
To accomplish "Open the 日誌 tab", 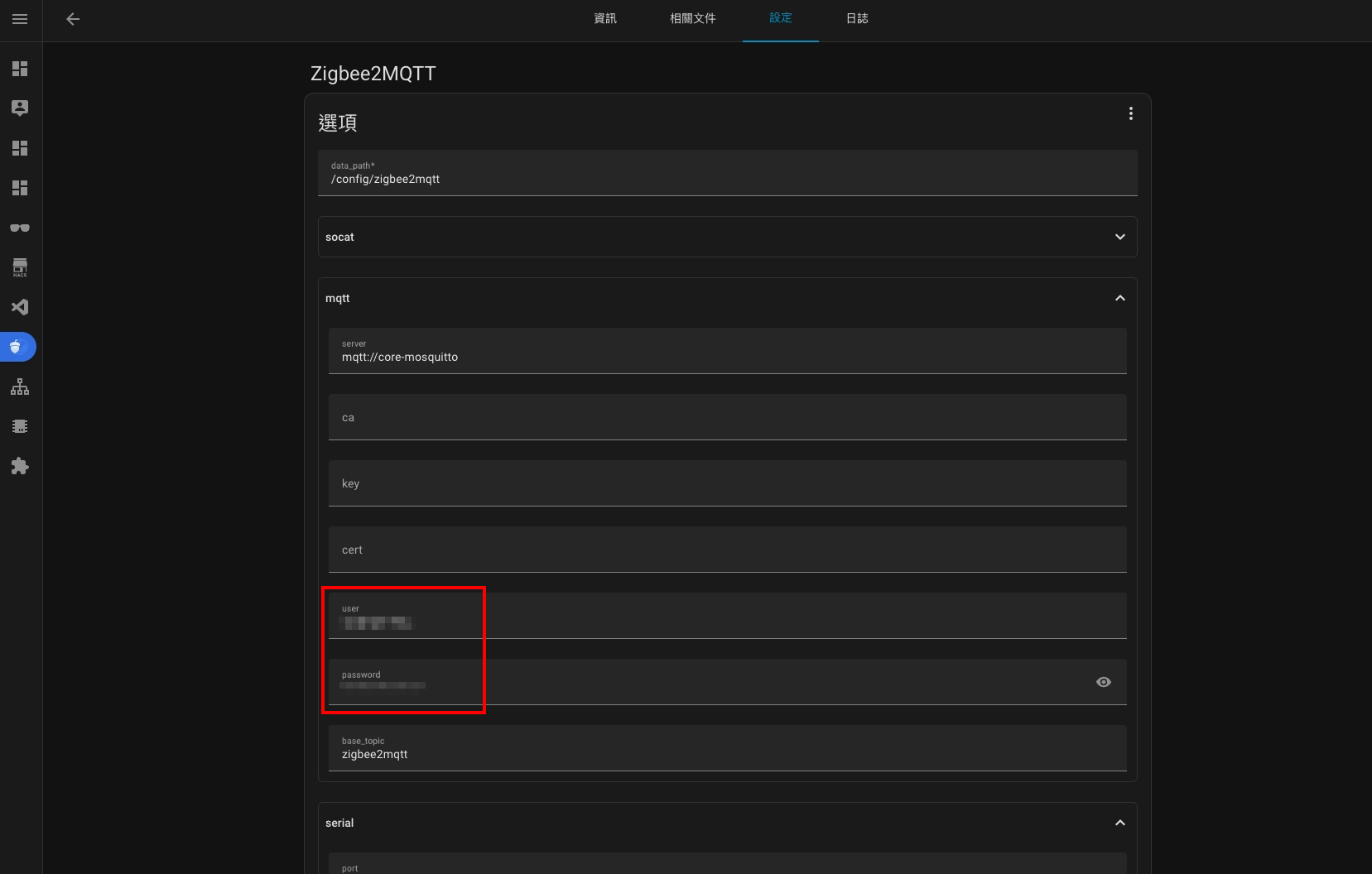I will click(x=857, y=18).
